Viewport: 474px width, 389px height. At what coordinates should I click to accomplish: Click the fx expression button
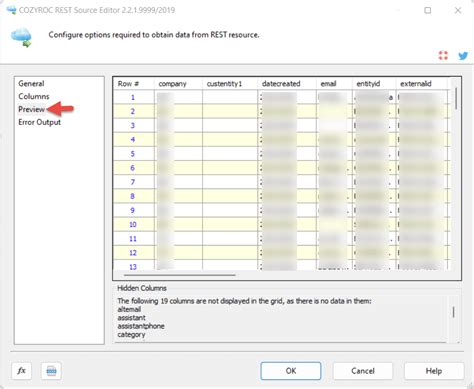21,371
